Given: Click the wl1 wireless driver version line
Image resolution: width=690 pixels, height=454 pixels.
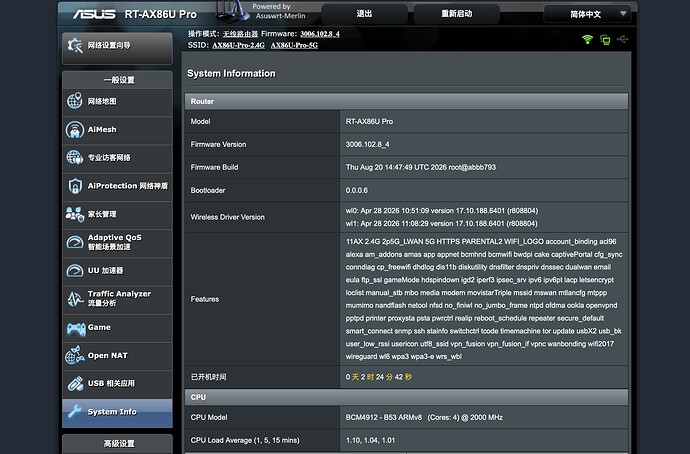Looking at the screenshot, I should [x=441, y=223].
